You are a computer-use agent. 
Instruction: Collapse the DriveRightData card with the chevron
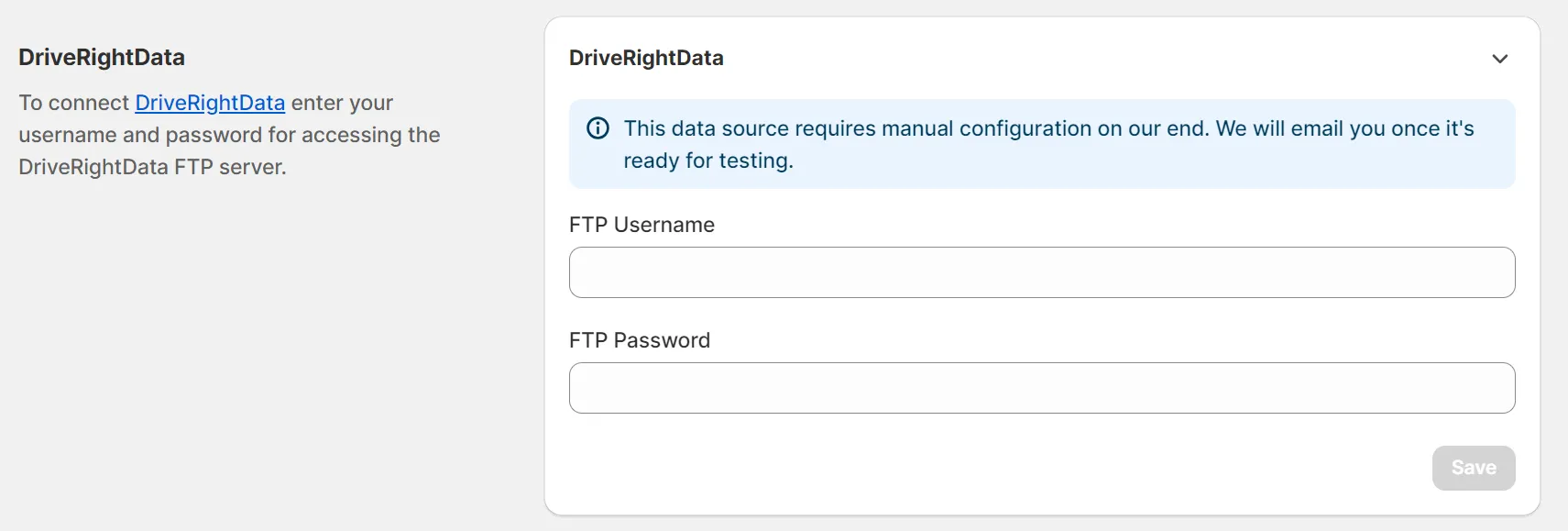pos(1499,59)
